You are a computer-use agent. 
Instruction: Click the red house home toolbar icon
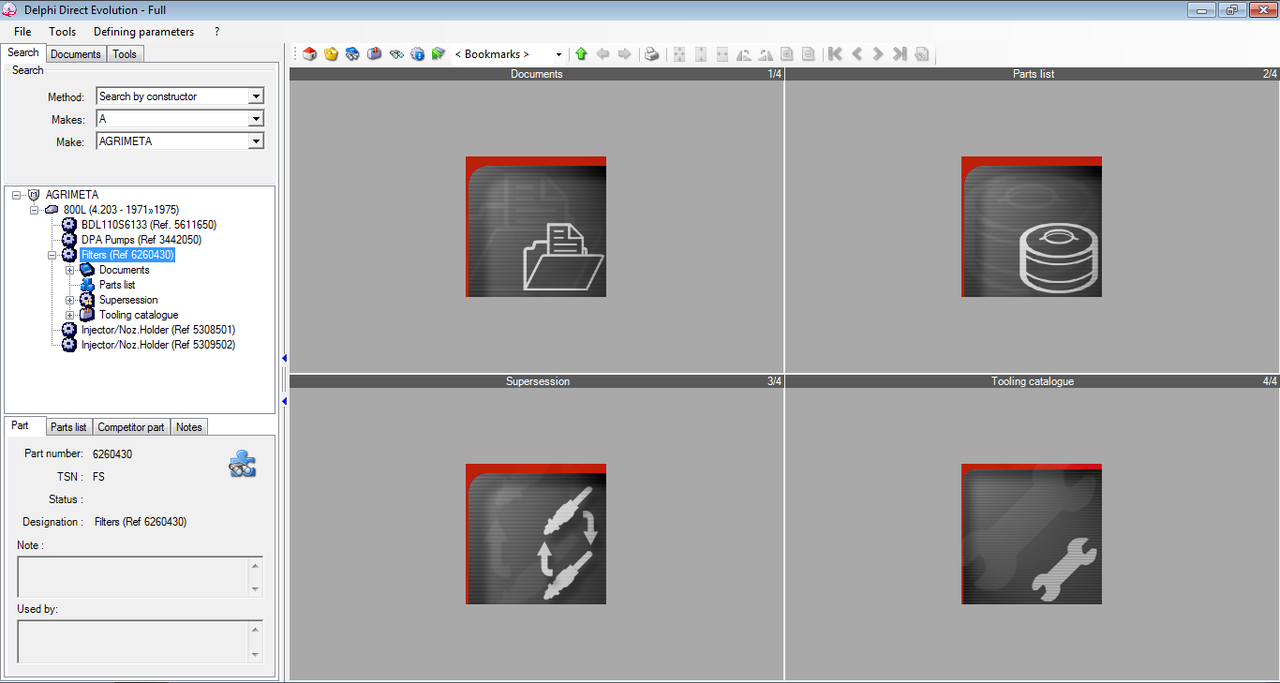(x=310, y=54)
